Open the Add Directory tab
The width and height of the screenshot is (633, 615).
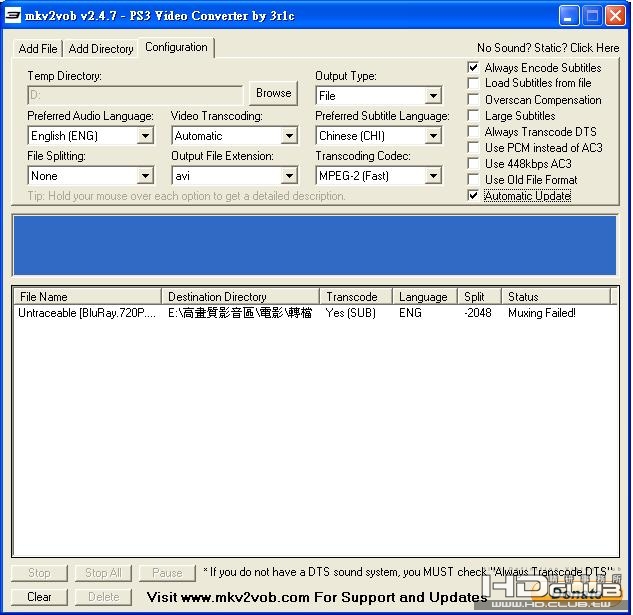pos(101,49)
